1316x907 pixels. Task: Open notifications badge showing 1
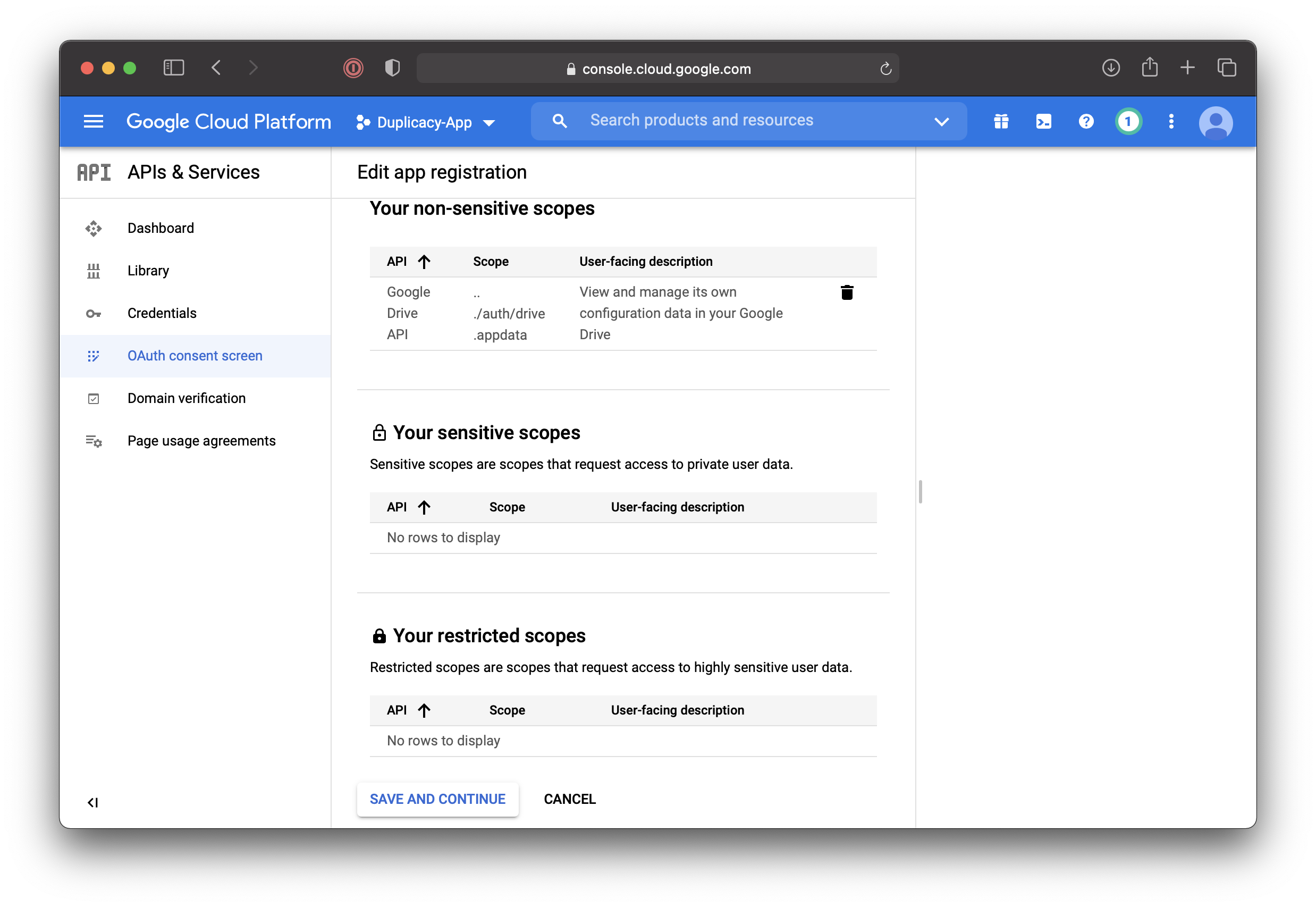pos(1128,122)
